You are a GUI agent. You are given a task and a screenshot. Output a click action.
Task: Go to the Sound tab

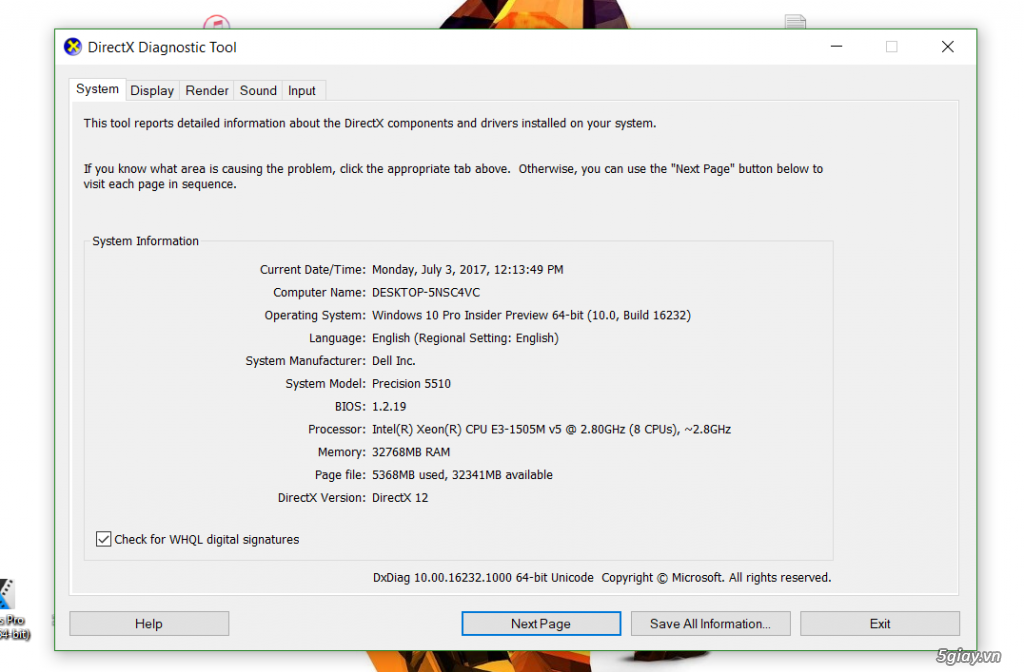point(258,90)
